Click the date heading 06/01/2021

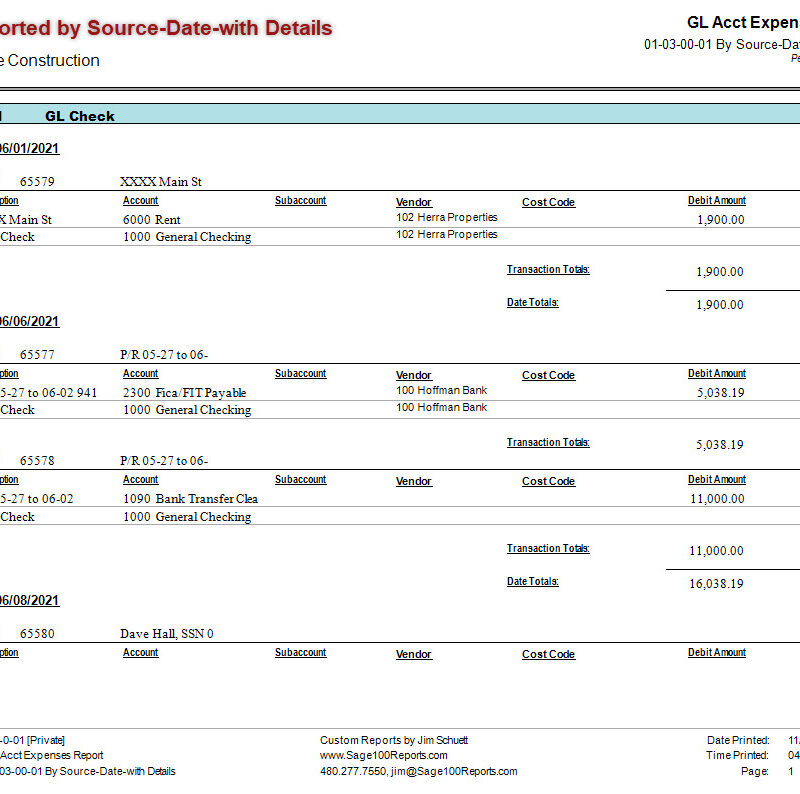click(29, 148)
